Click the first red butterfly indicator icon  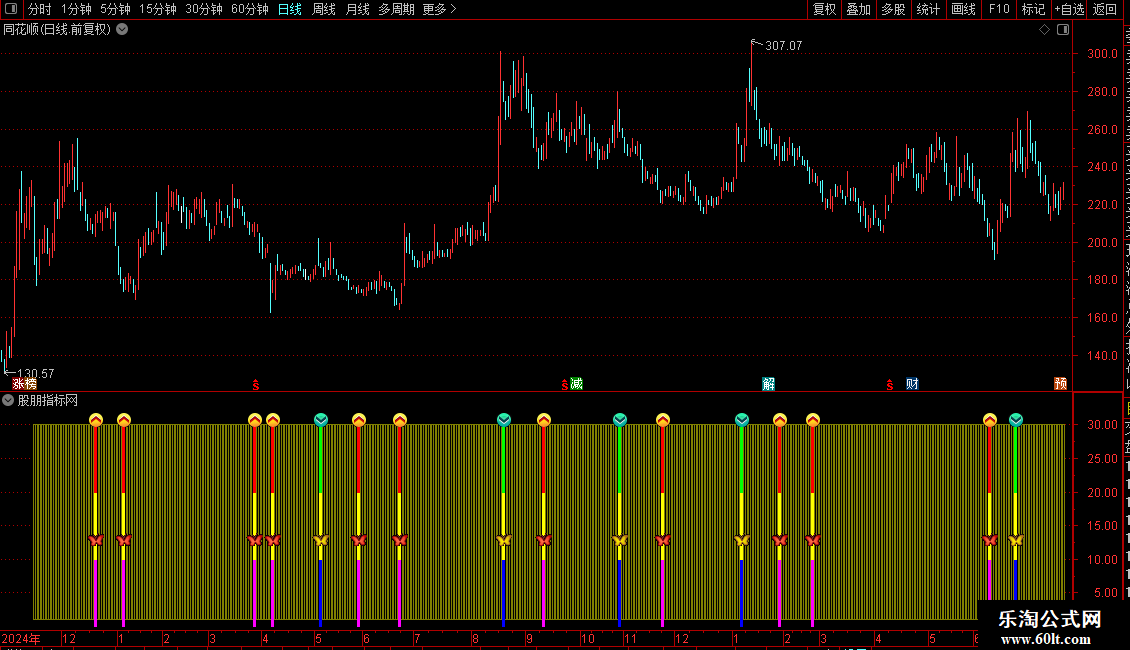[x=96, y=540]
